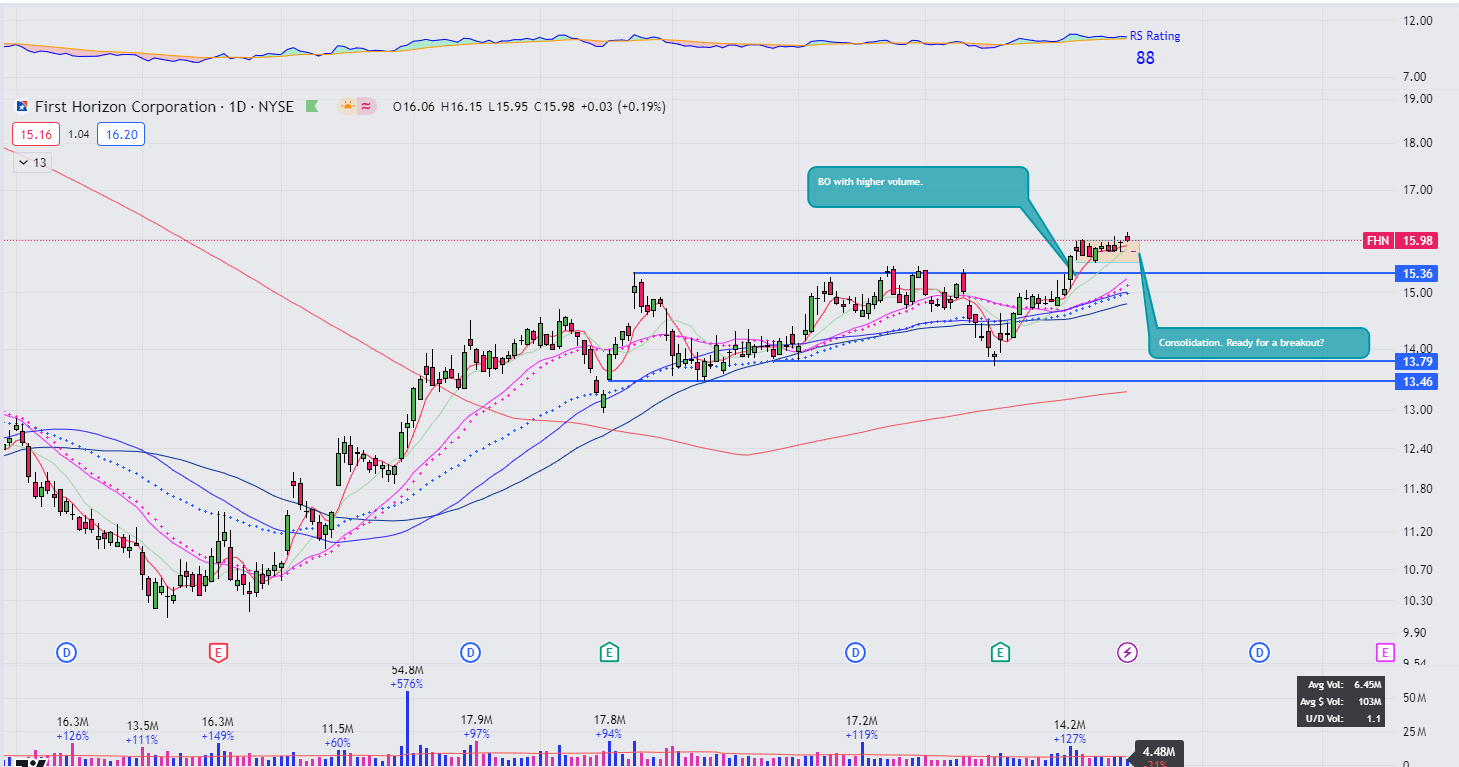Click the 13.79 horizontal line price label

pyautogui.click(x=1419, y=361)
